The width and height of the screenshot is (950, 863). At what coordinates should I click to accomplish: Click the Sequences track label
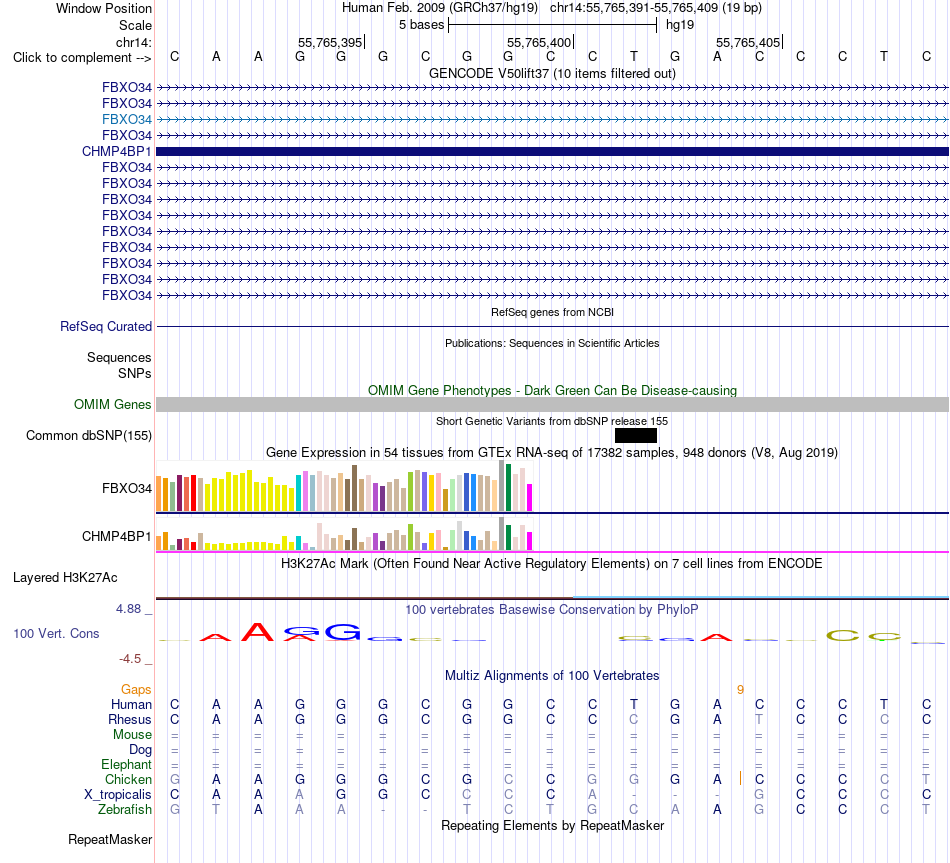[119, 358]
